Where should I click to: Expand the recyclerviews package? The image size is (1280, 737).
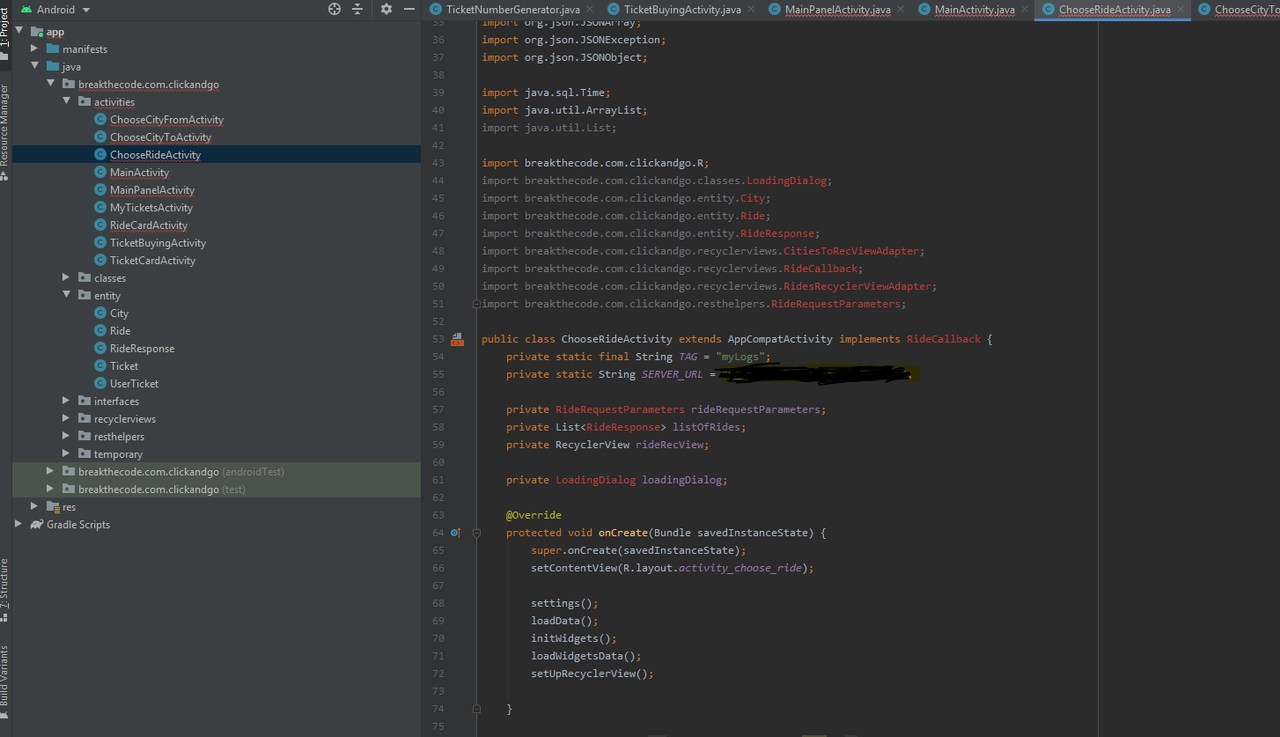[x=67, y=419]
